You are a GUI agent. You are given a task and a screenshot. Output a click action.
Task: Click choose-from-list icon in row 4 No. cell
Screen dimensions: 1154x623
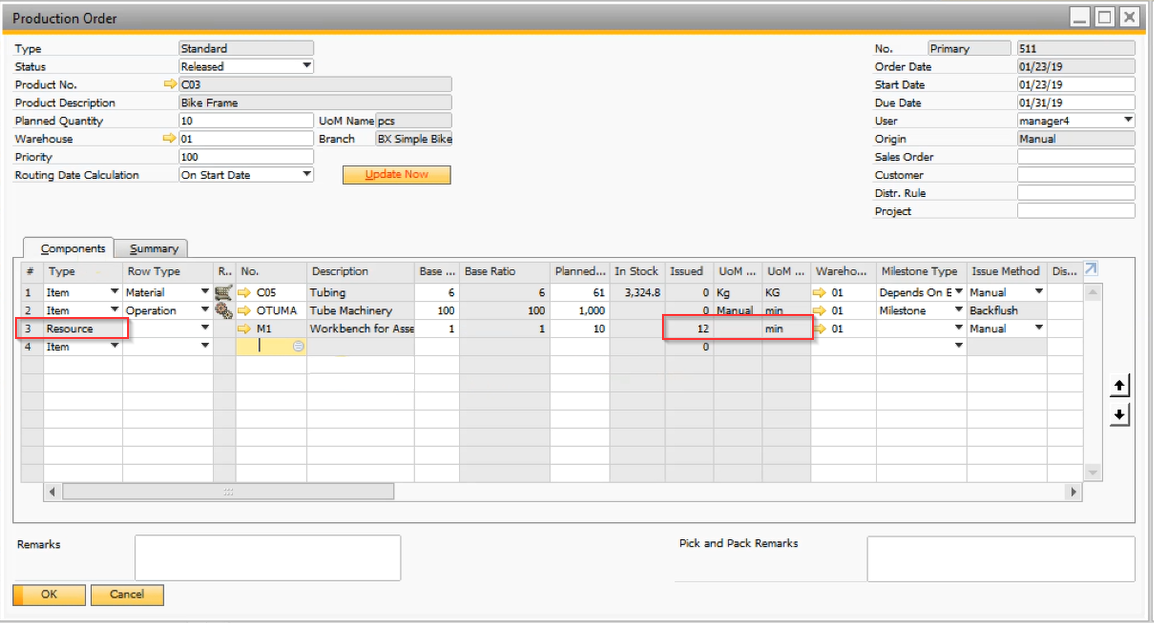[x=298, y=347]
